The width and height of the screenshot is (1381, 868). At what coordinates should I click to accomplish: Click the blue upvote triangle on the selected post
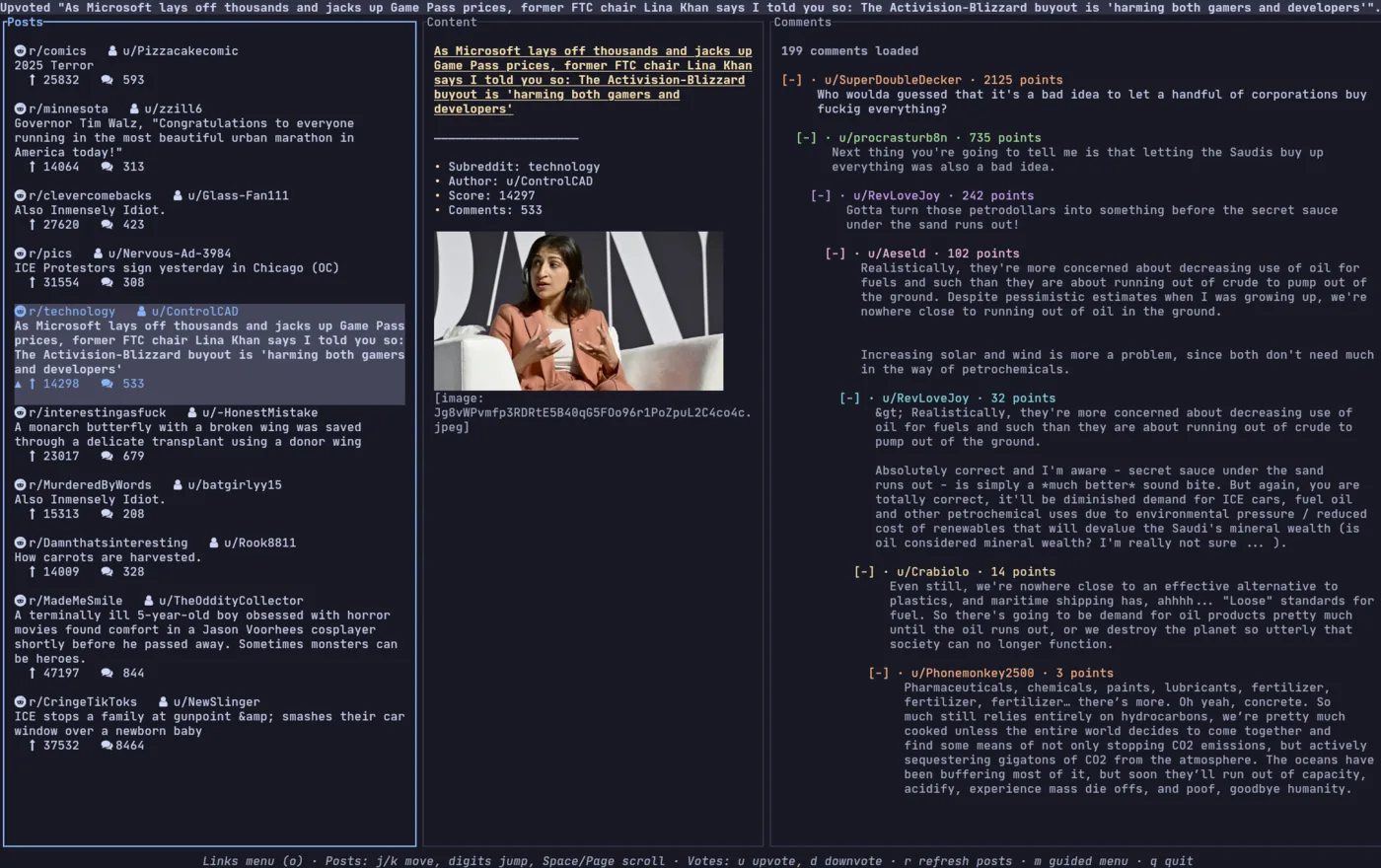point(21,384)
